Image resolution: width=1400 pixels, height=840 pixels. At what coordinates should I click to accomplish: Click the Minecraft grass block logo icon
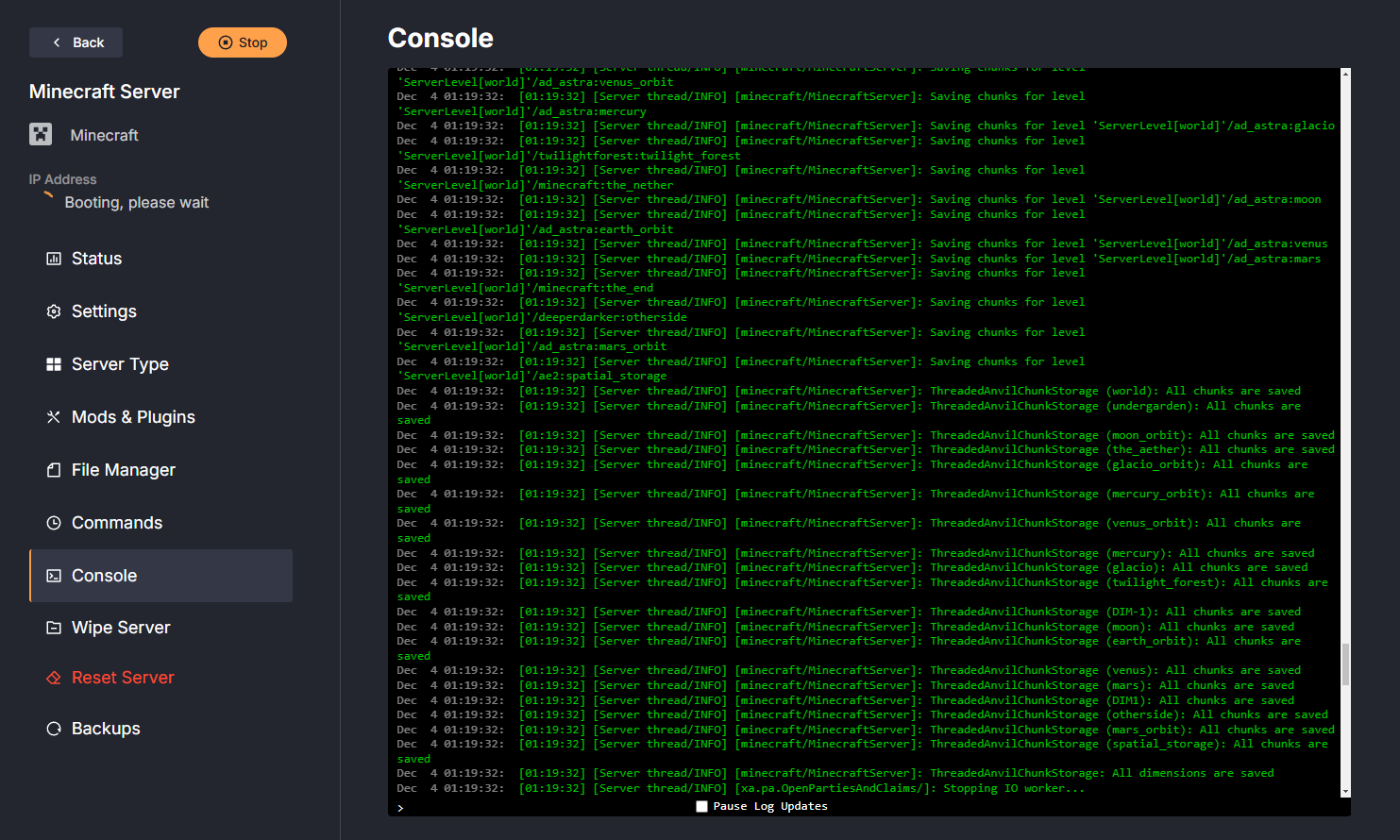tap(40, 134)
